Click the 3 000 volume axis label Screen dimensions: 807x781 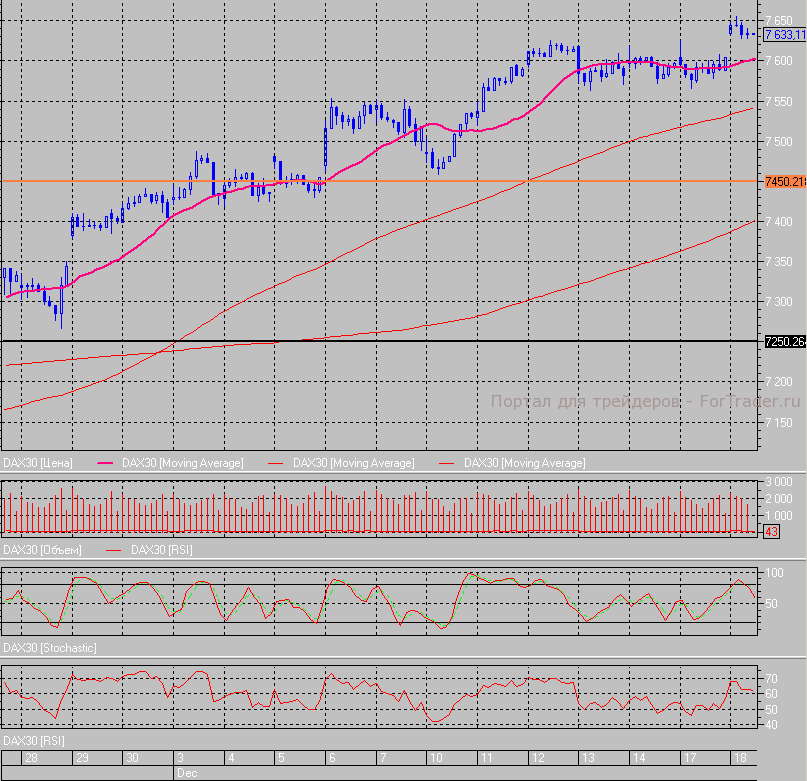779,482
